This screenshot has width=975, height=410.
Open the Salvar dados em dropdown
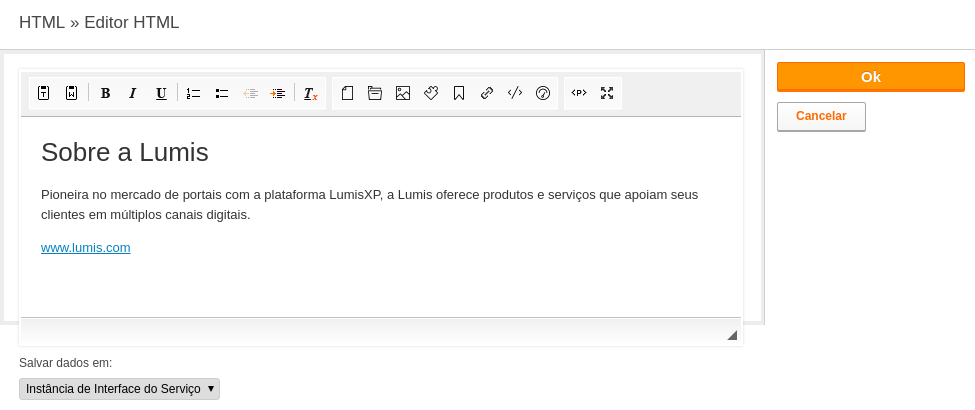[x=119, y=389]
